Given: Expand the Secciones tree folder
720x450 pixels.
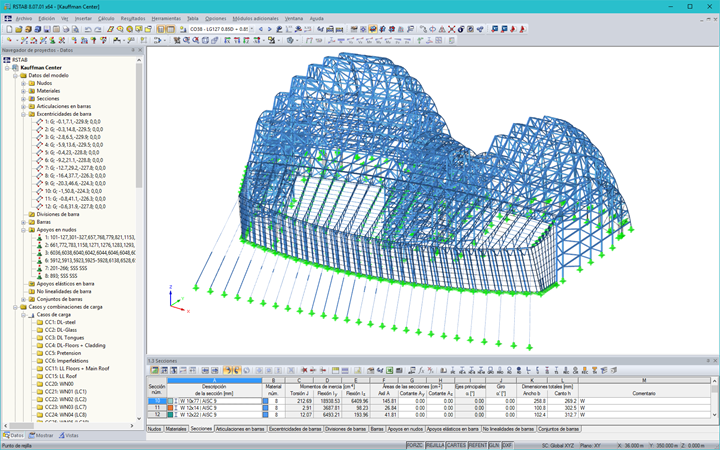Looking at the screenshot, I should 23,99.
